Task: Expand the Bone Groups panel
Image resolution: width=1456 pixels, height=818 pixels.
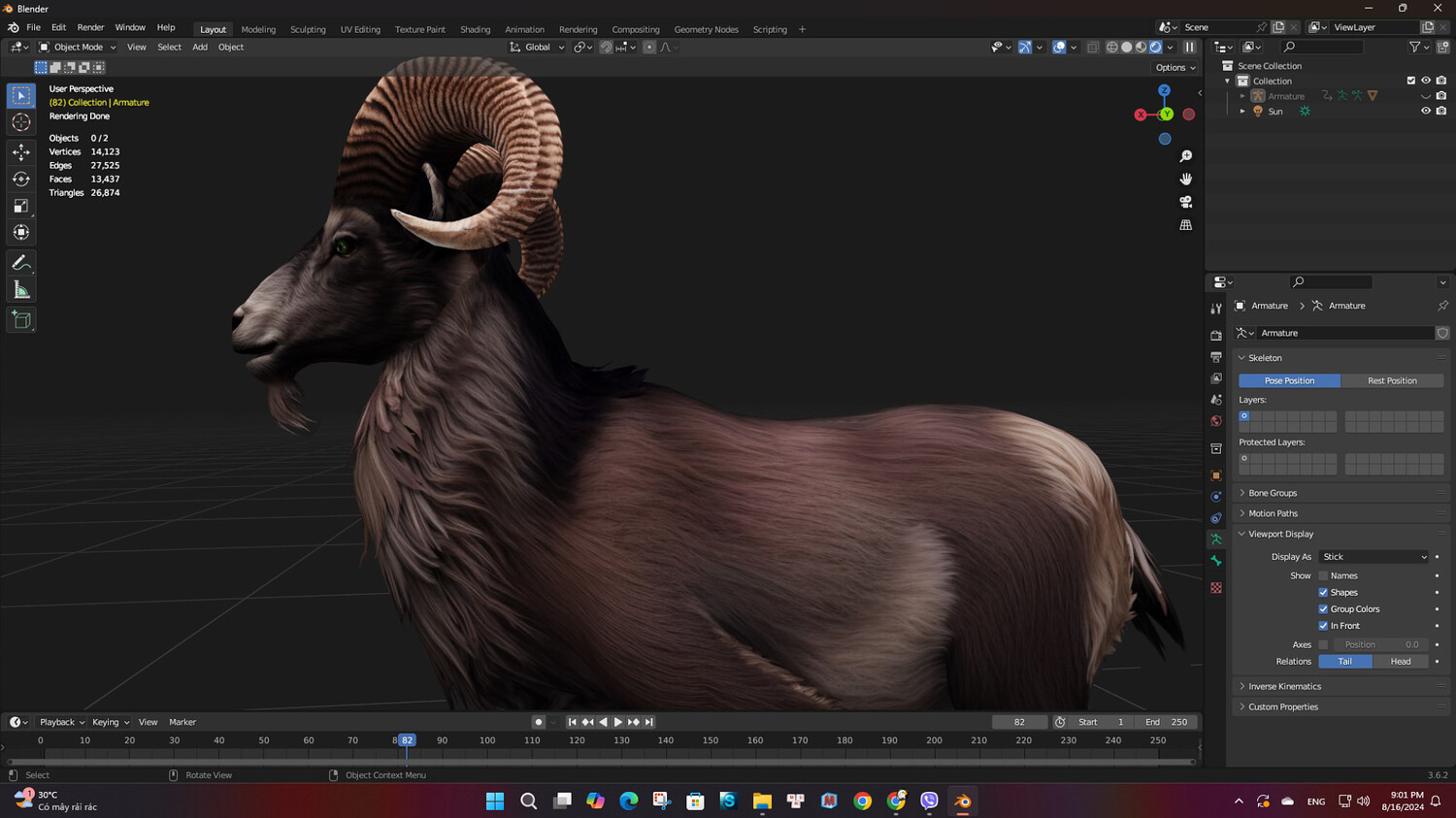Action: [1272, 493]
